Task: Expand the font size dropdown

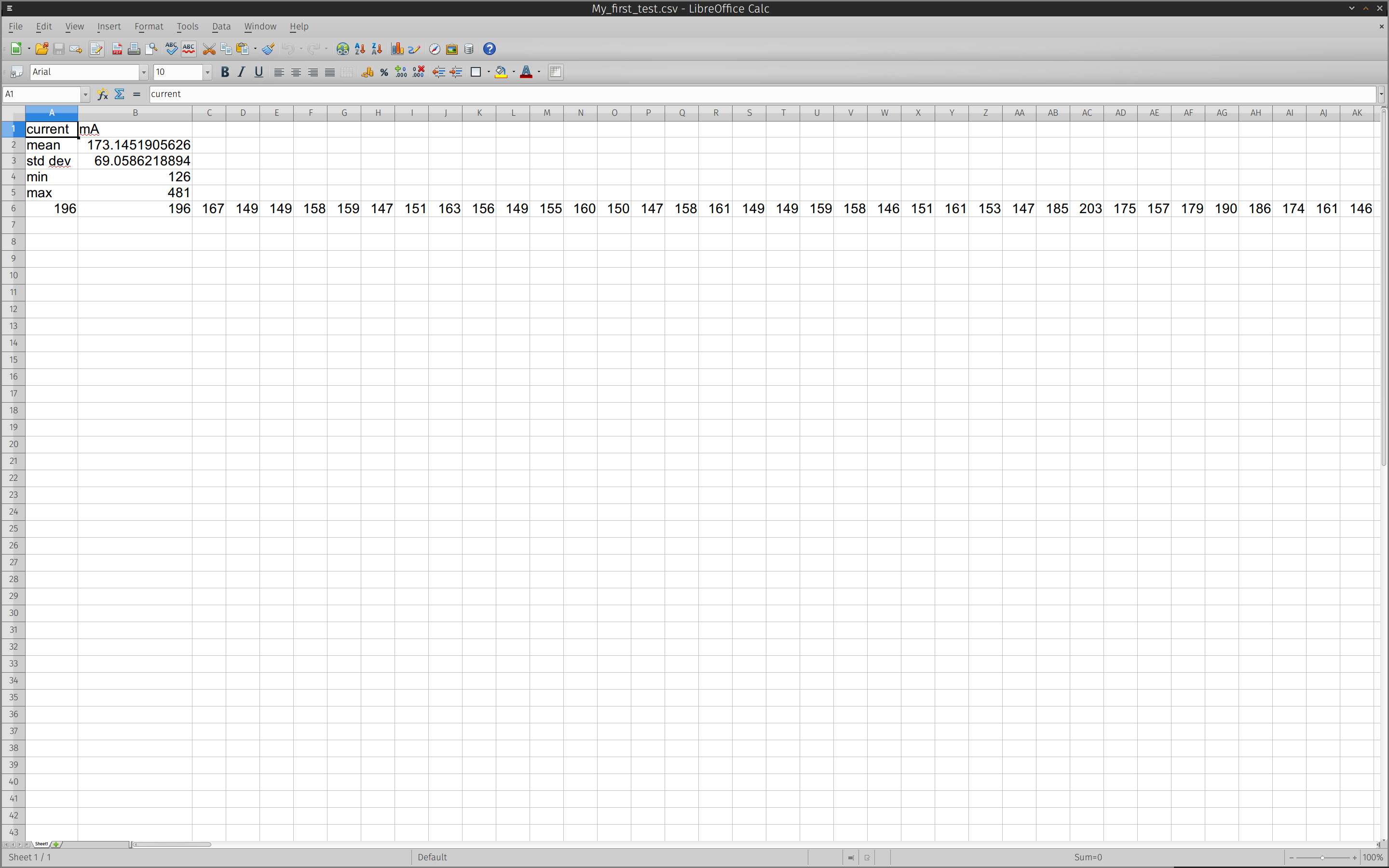Action: 207,72
